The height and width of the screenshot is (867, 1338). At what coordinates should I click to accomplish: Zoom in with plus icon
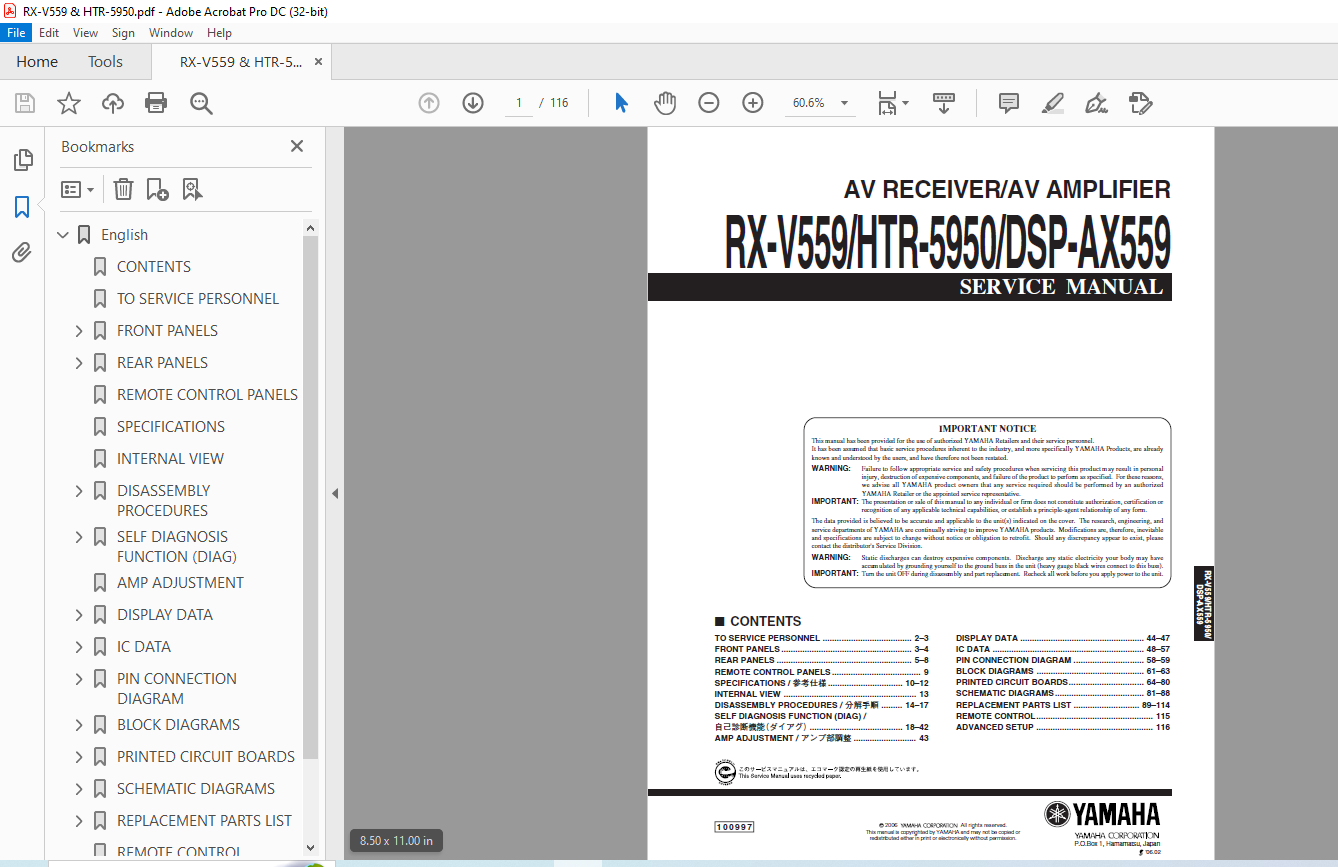[x=753, y=103]
